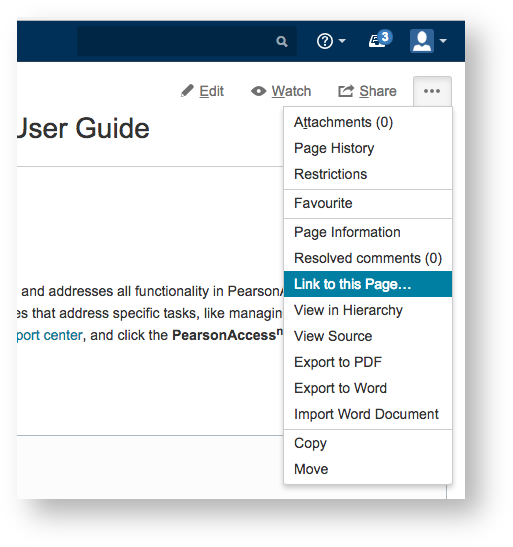Click the Edit pencil icon
The image size is (513, 547).
(x=187, y=91)
